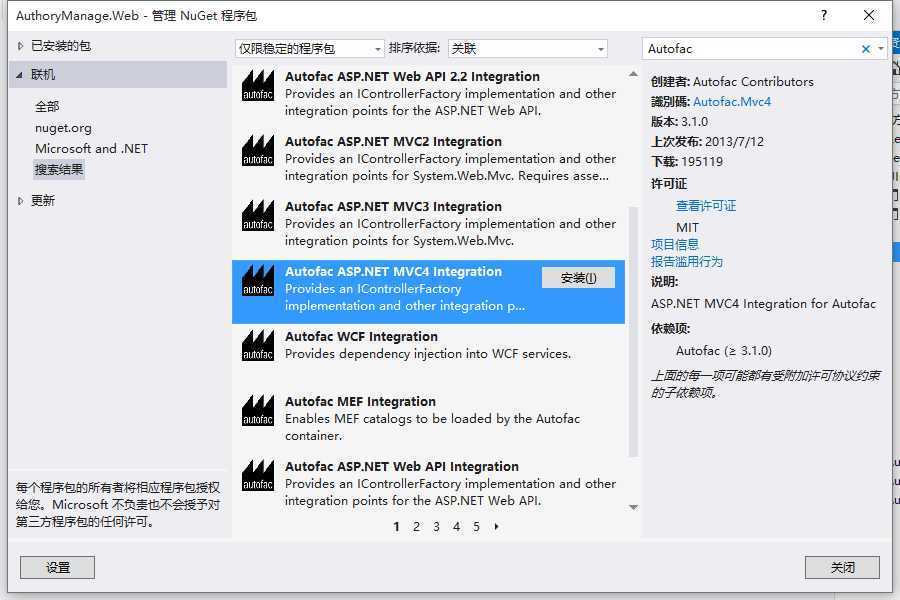Click download count 195119
Image resolution: width=900 pixels, height=600 pixels.
click(x=702, y=161)
